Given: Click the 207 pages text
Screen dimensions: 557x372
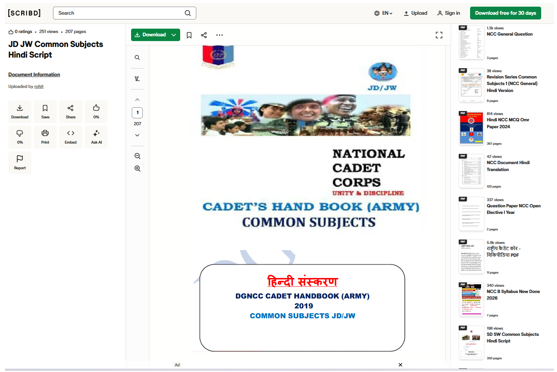Looking at the screenshot, I should [x=75, y=32].
